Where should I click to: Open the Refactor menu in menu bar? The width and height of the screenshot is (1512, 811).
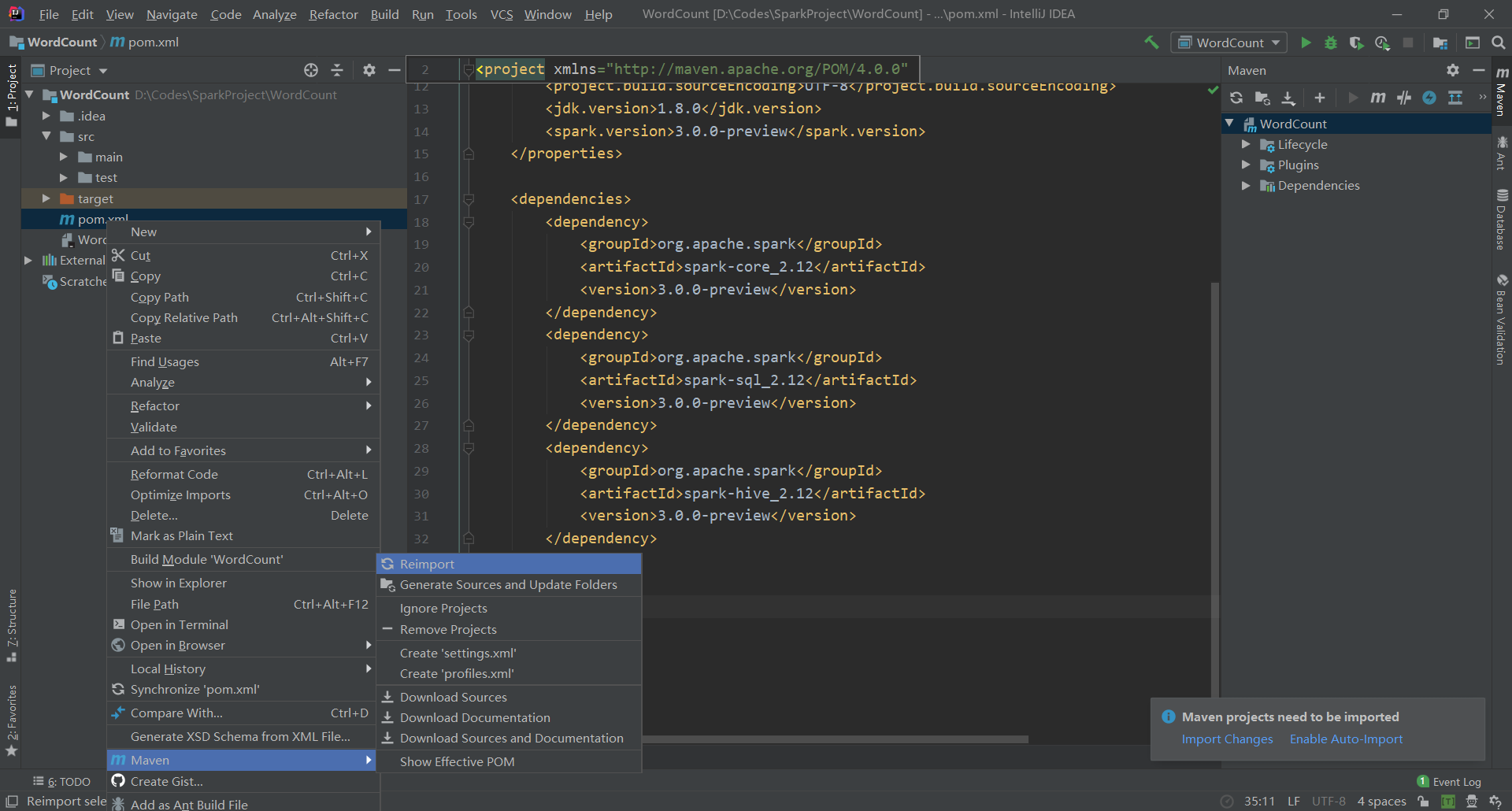coord(333,14)
